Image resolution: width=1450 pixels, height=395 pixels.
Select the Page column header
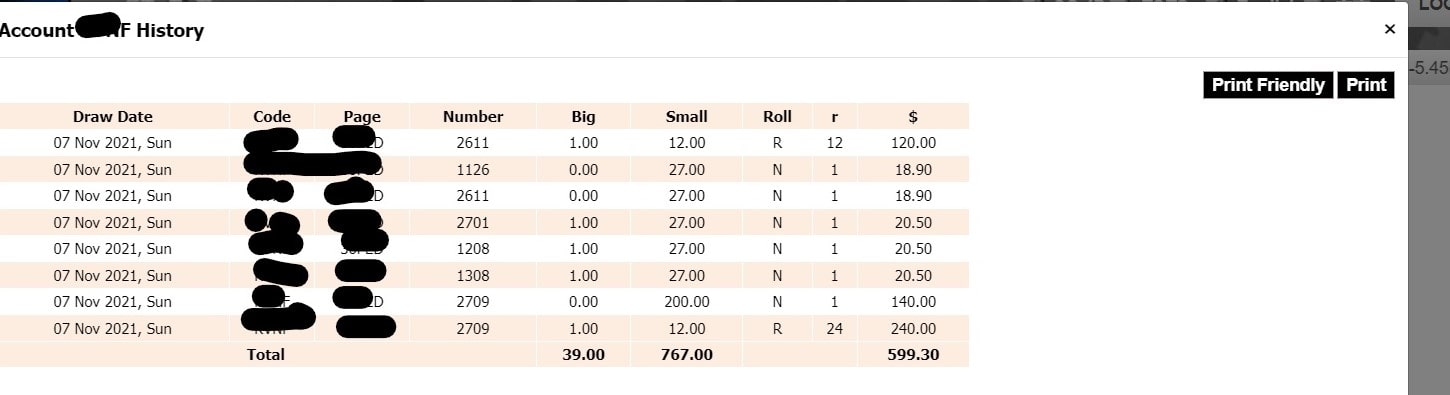362,116
